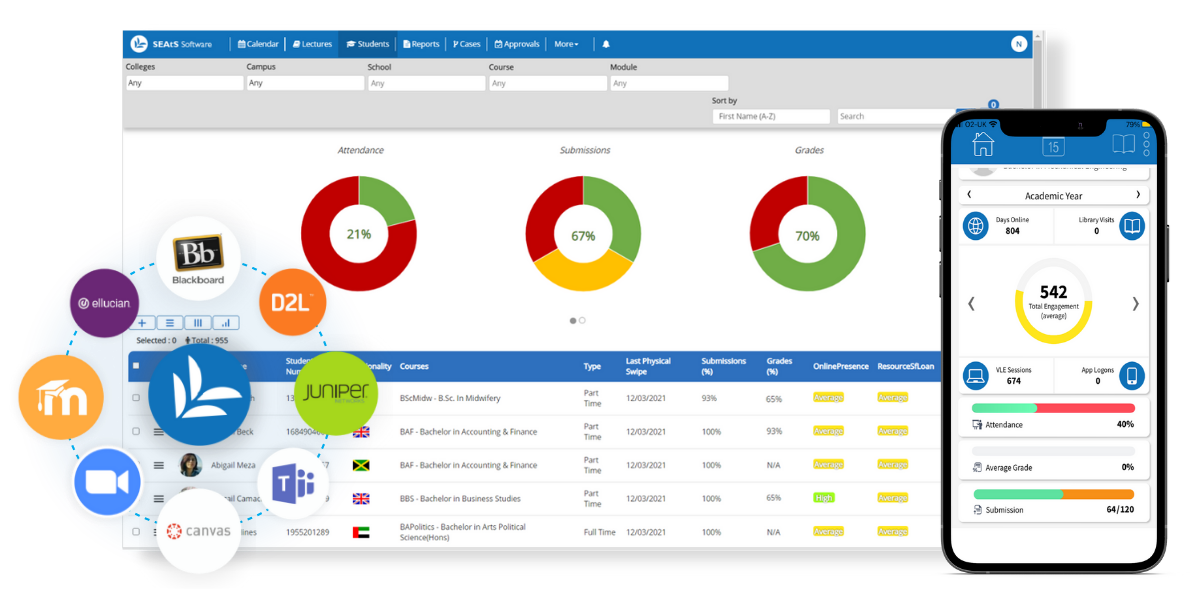
Task: Tap the Days Online globe icon
Action: point(975,226)
